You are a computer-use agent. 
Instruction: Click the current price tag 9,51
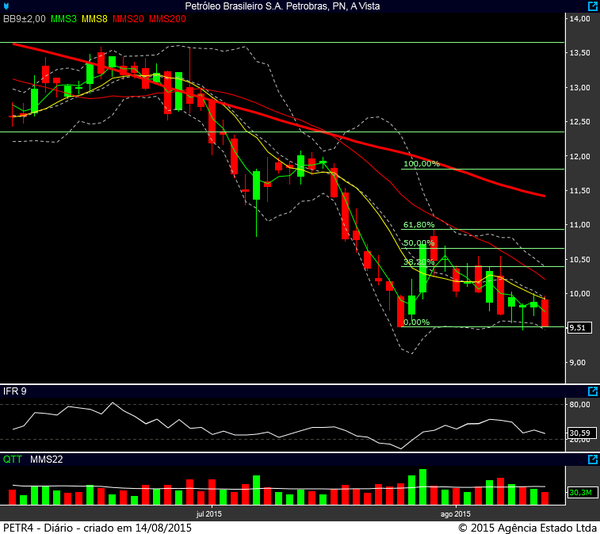pyautogui.click(x=577, y=327)
